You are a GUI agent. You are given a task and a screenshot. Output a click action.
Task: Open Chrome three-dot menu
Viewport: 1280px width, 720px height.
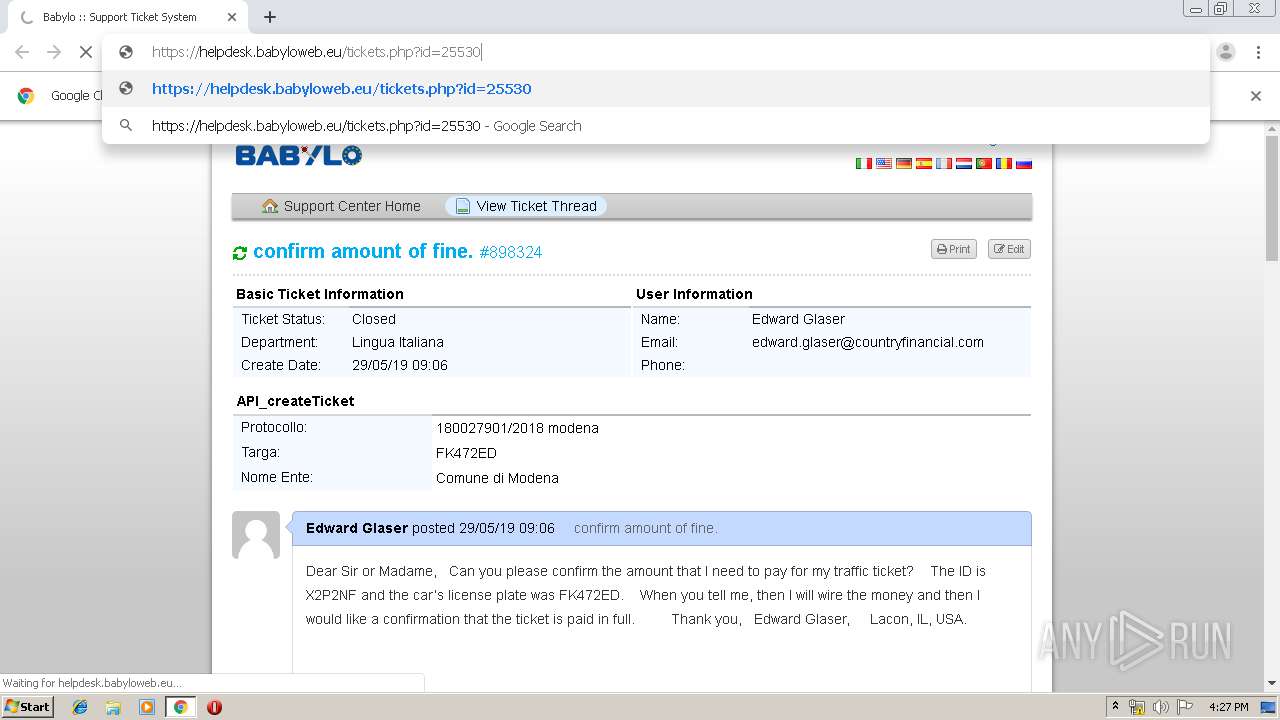[x=1258, y=52]
